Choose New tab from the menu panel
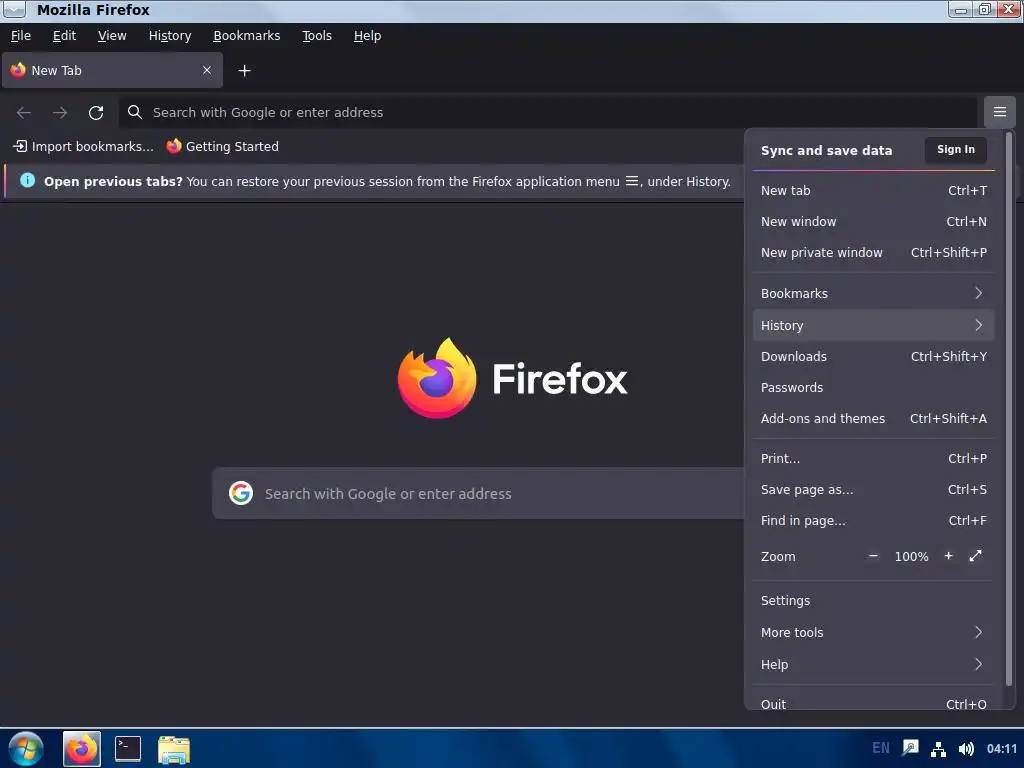The image size is (1024, 768). tap(873, 190)
